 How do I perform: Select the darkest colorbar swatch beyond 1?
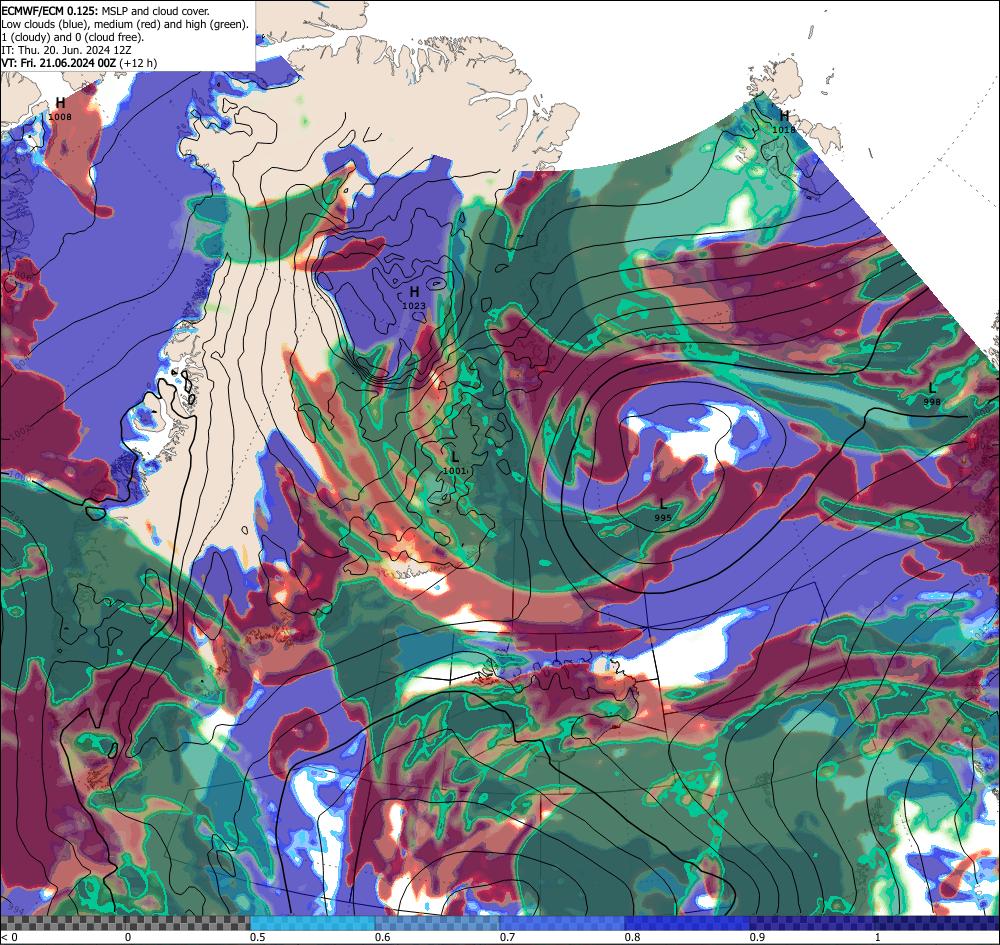938,923
